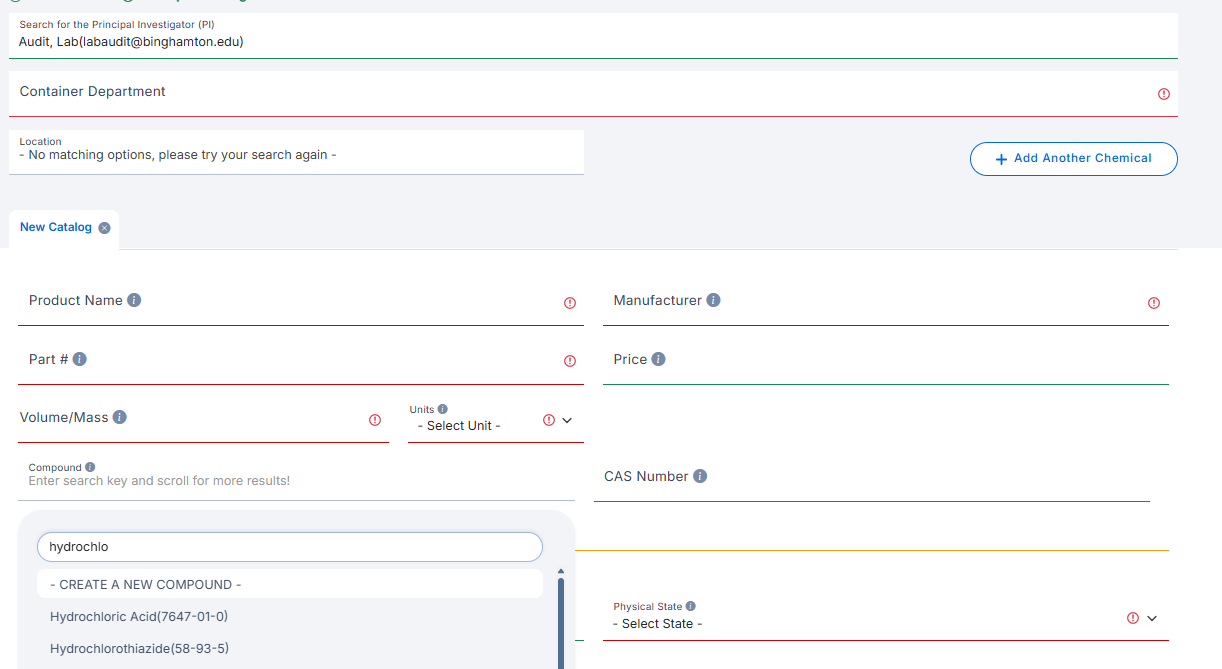Select Hydrochlorothiazide(58-93-5) from list

pyautogui.click(x=290, y=648)
